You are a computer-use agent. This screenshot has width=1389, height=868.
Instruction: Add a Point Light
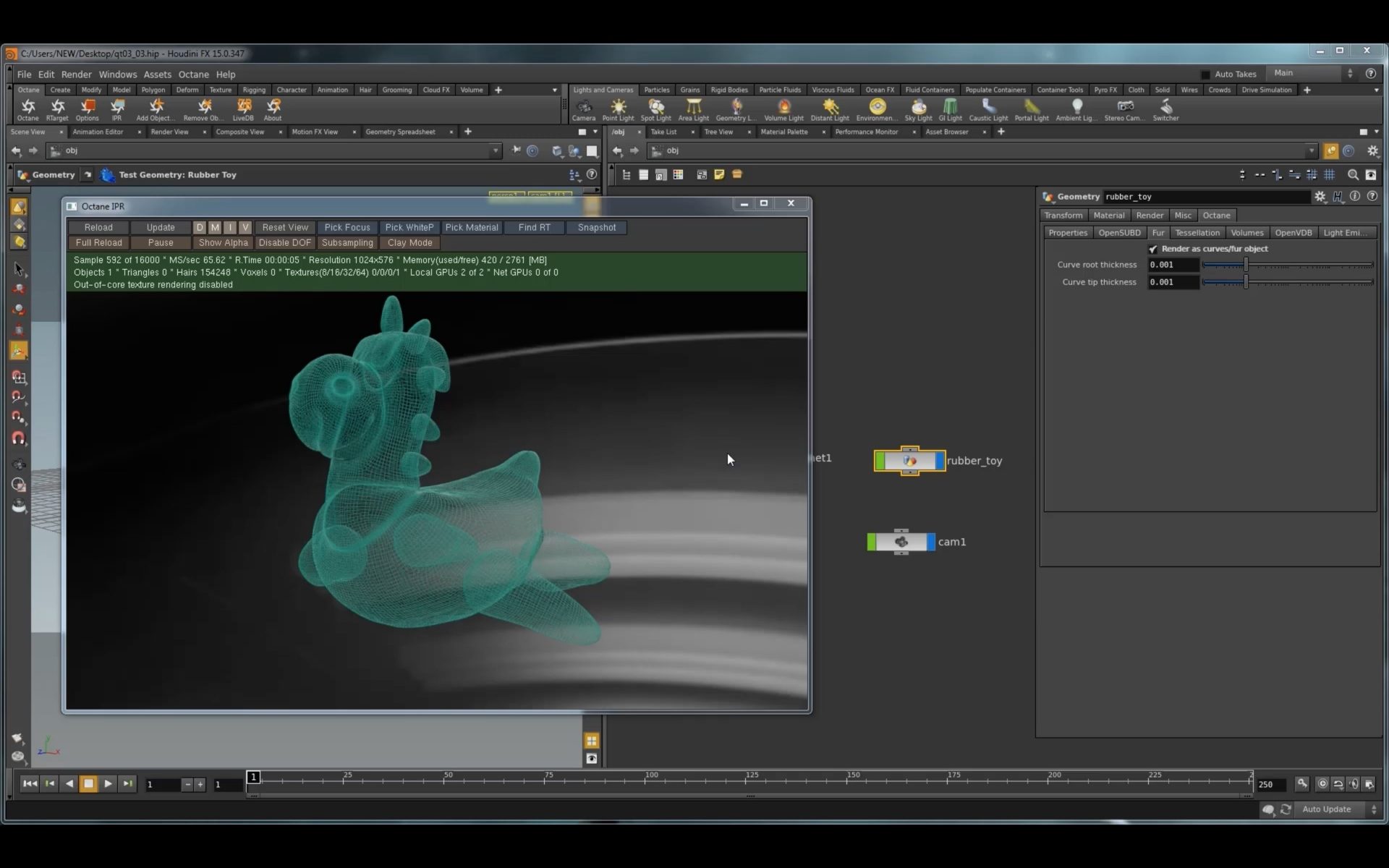point(618,110)
